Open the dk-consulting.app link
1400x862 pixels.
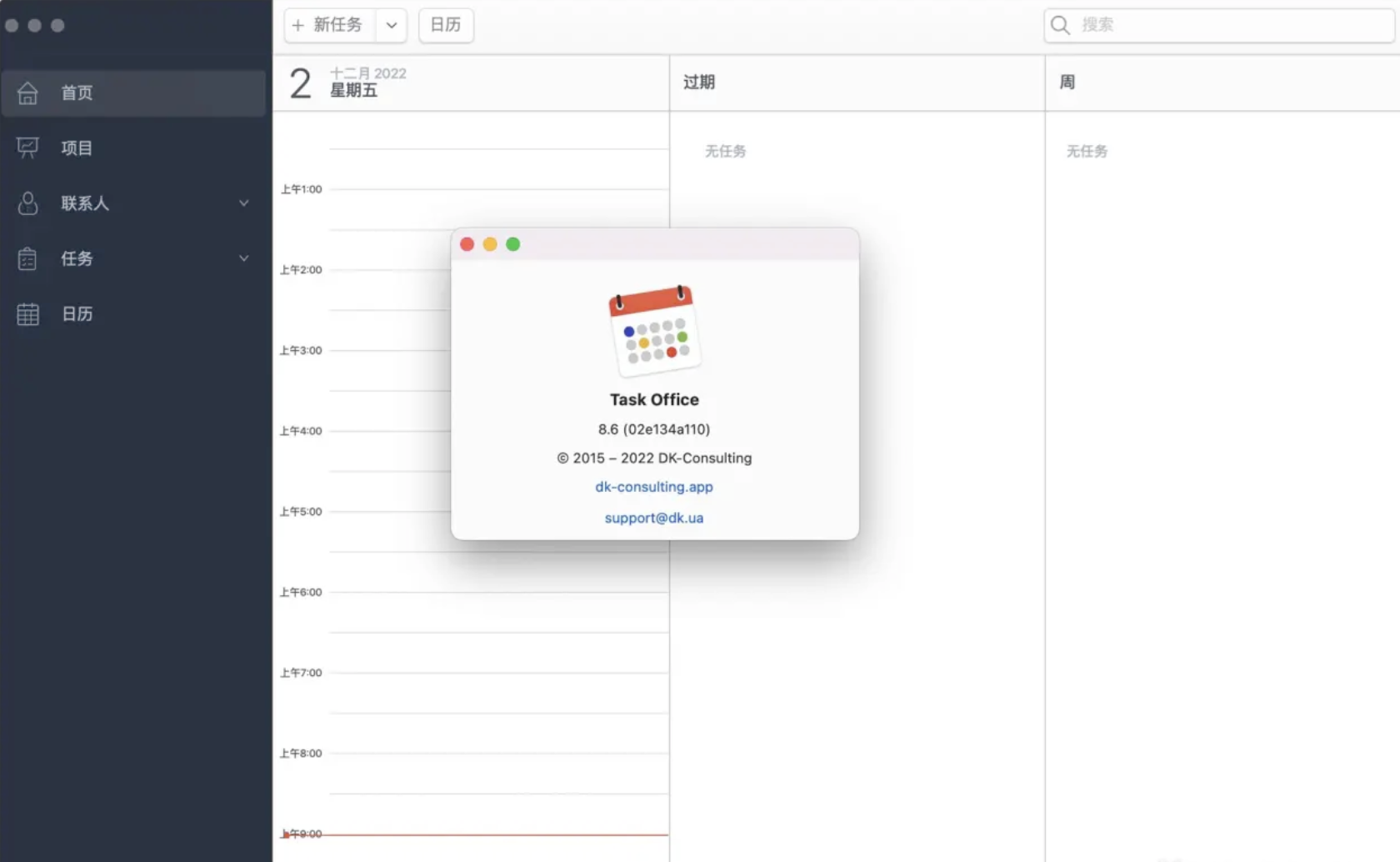click(x=654, y=487)
